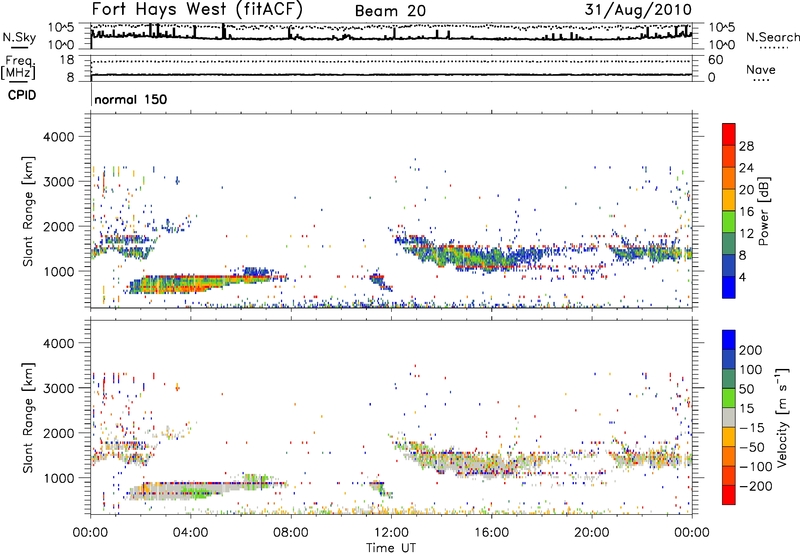Select the '28' label on Power color bar

pyautogui.click(x=746, y=146)
